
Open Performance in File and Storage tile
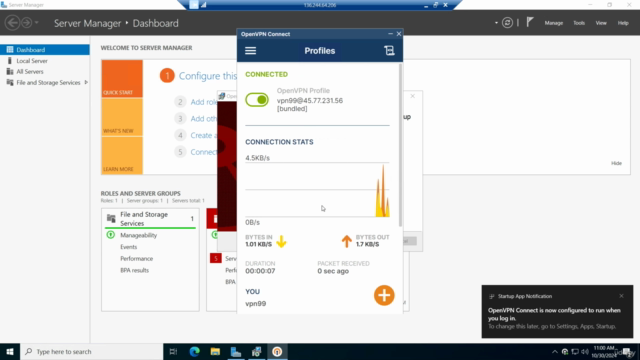(x=136, y=259)
